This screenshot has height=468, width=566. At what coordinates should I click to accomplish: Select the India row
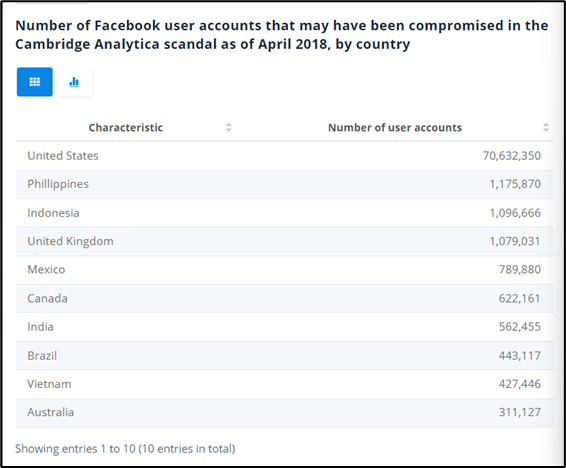click(284, 327)
